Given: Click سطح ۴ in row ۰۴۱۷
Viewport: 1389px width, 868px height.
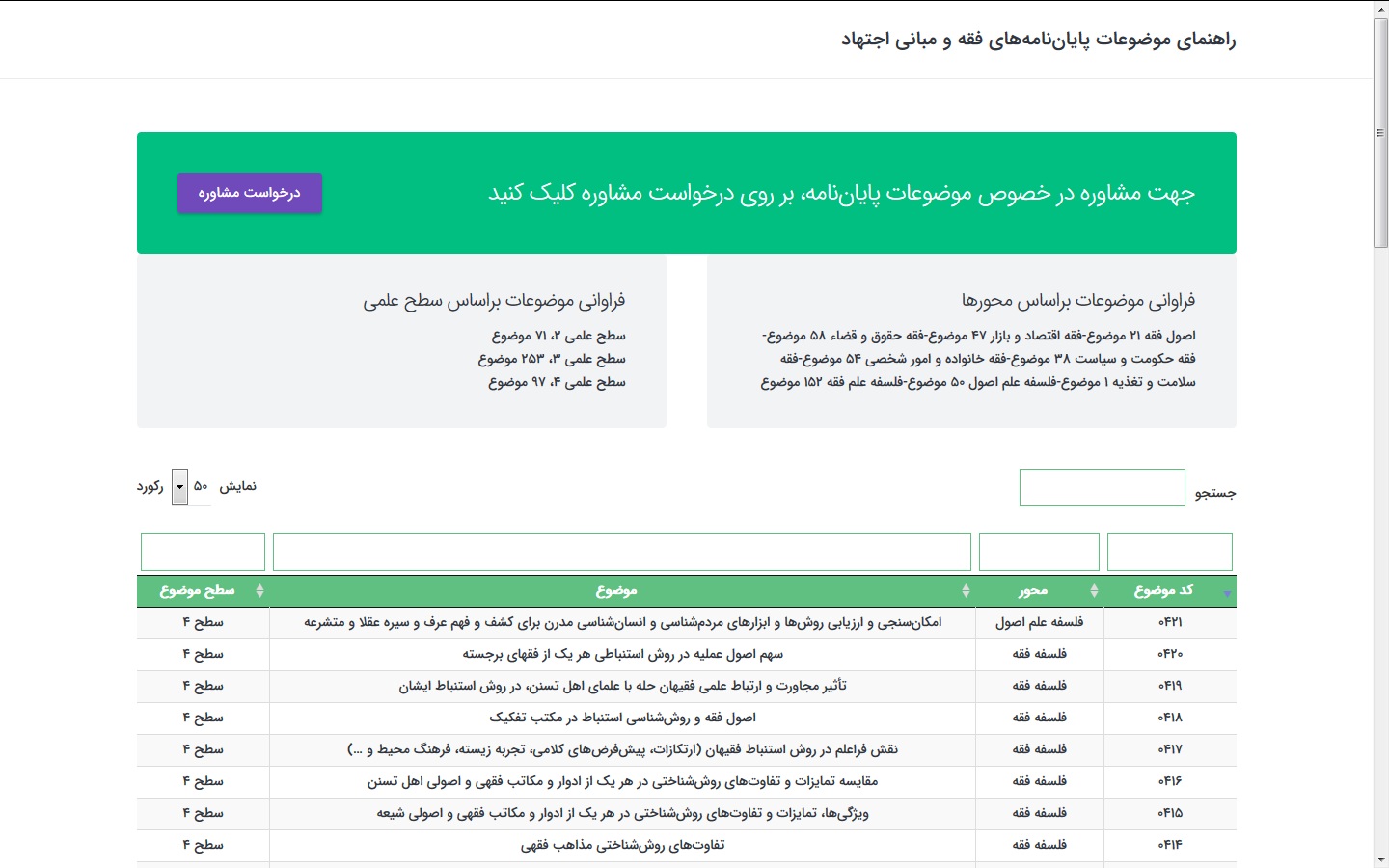Looking at the screenshot, I should [204, 750].
